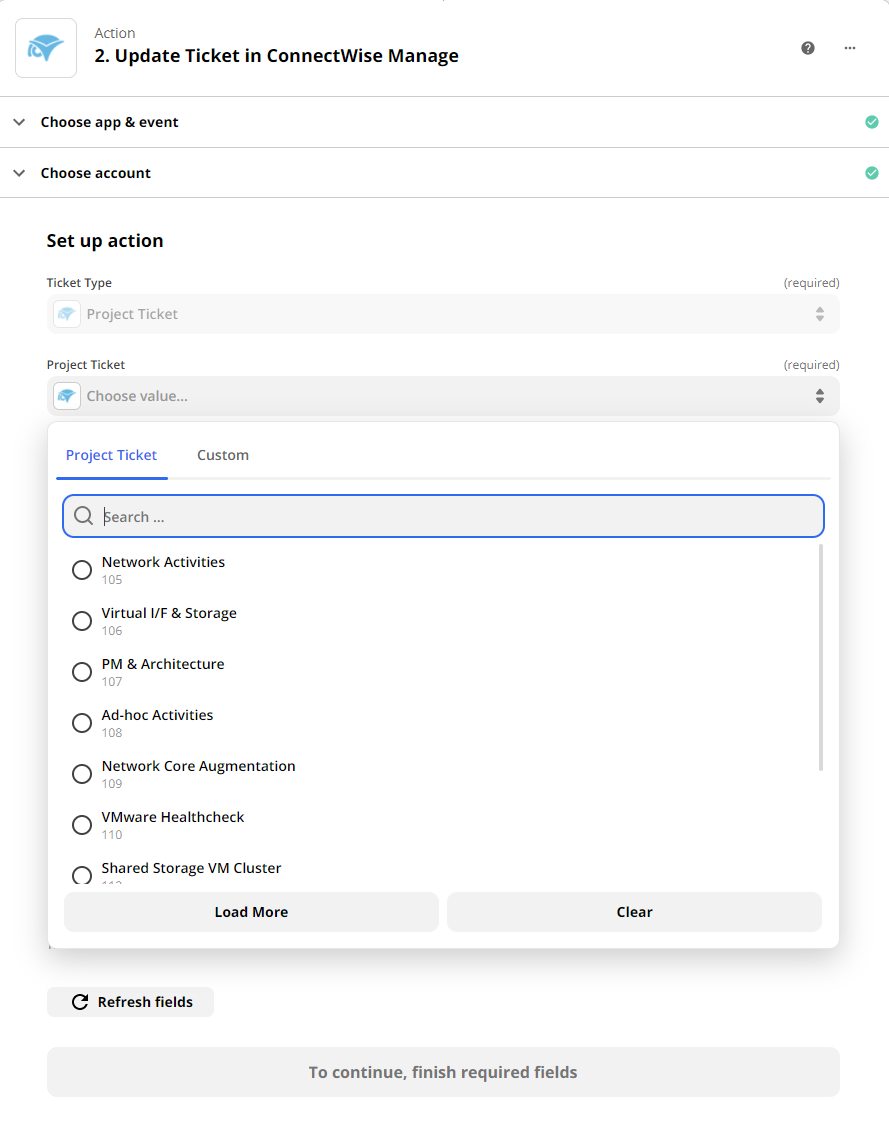Click the Virtual I/F & Storage label

tap(169, 613)
